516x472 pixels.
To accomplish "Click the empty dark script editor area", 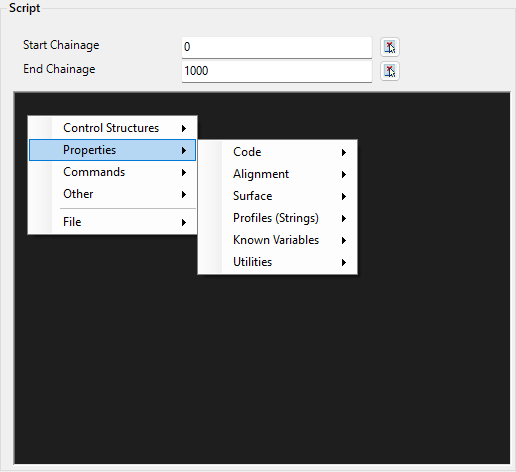I will coord(262,367).
